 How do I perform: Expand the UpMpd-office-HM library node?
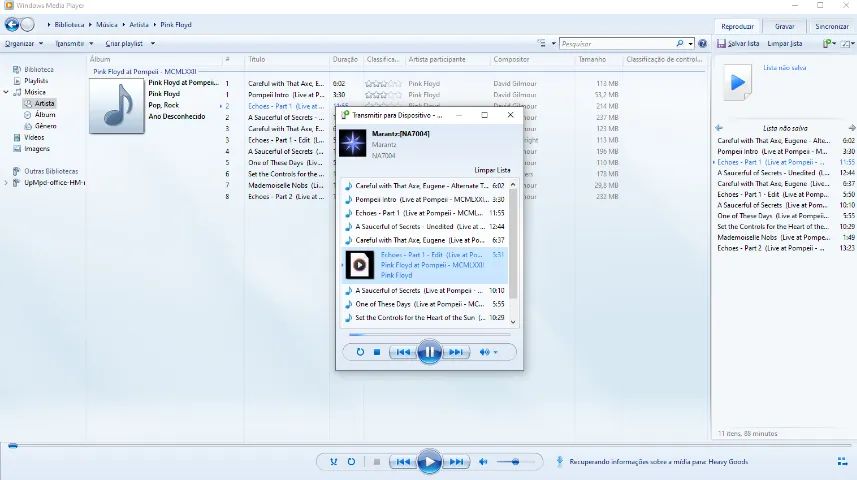click(6, 183)
